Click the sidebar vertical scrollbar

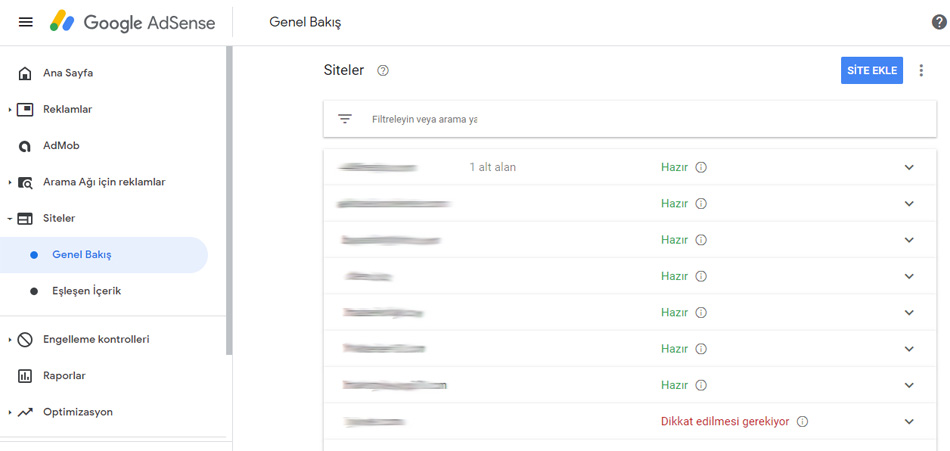click(x=229, y=200)
